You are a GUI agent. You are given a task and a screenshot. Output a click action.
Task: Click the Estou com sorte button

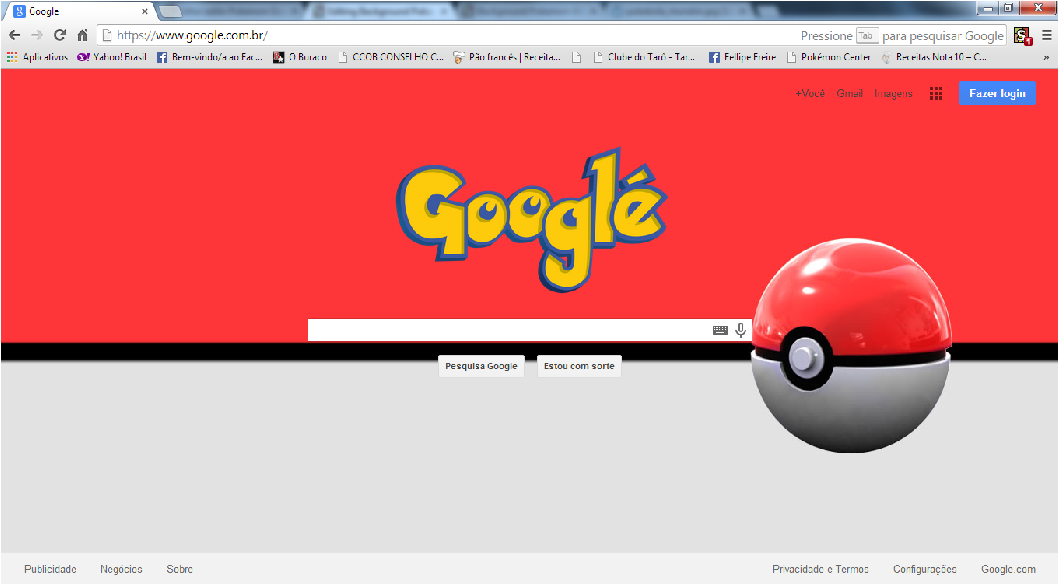pos(578,365)
